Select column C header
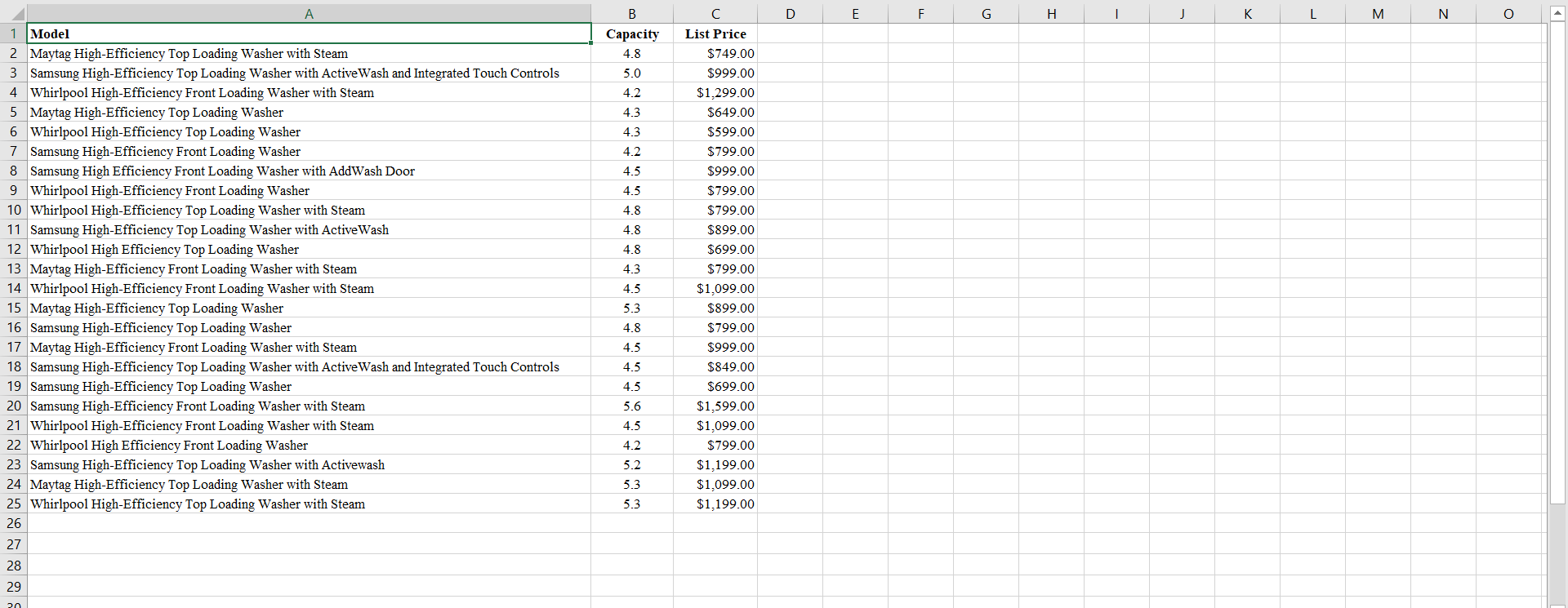1568x608 pixels. click(x=715, y=14)
